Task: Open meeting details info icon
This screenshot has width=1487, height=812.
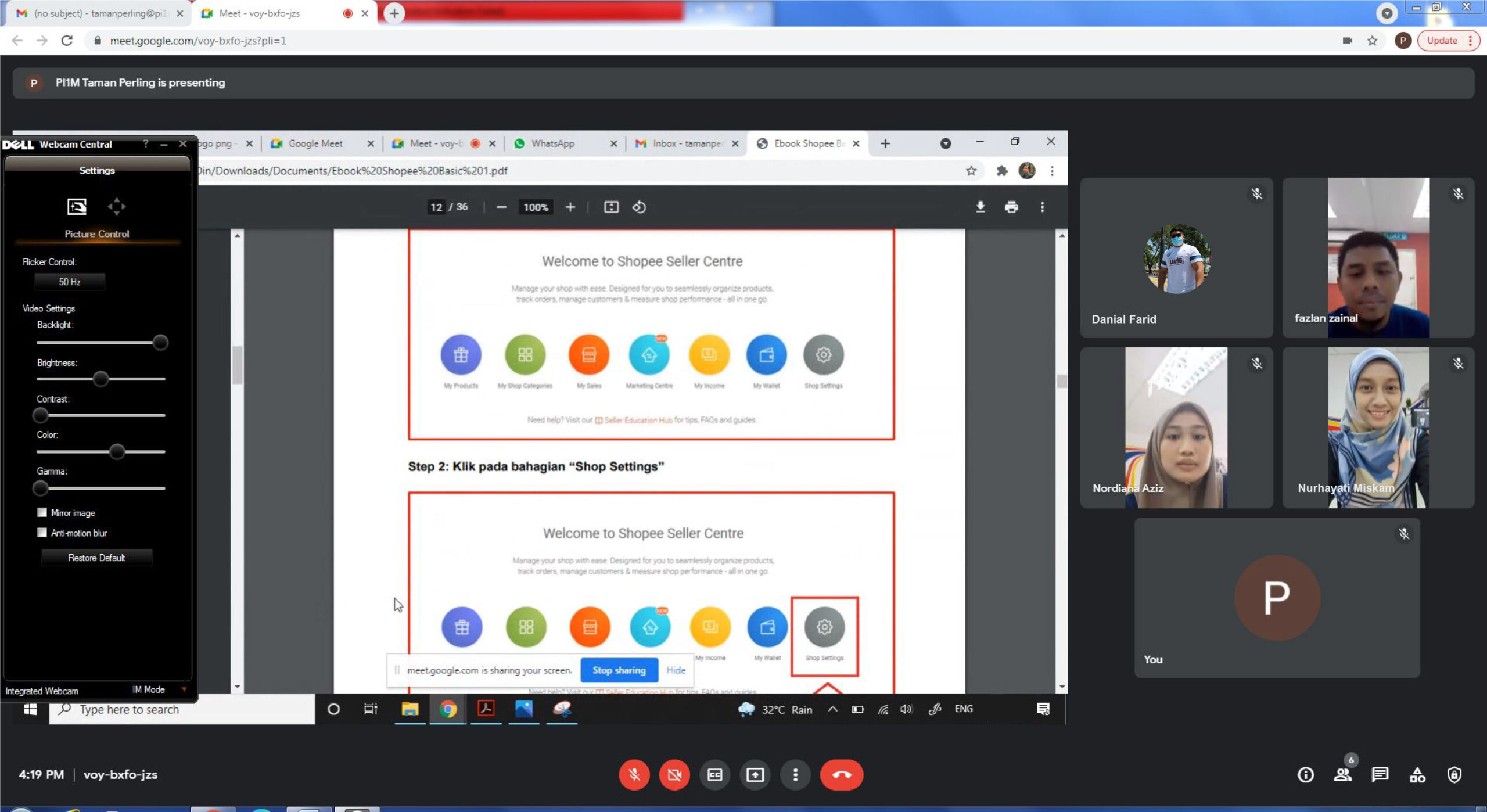Action: point(1305,774)
